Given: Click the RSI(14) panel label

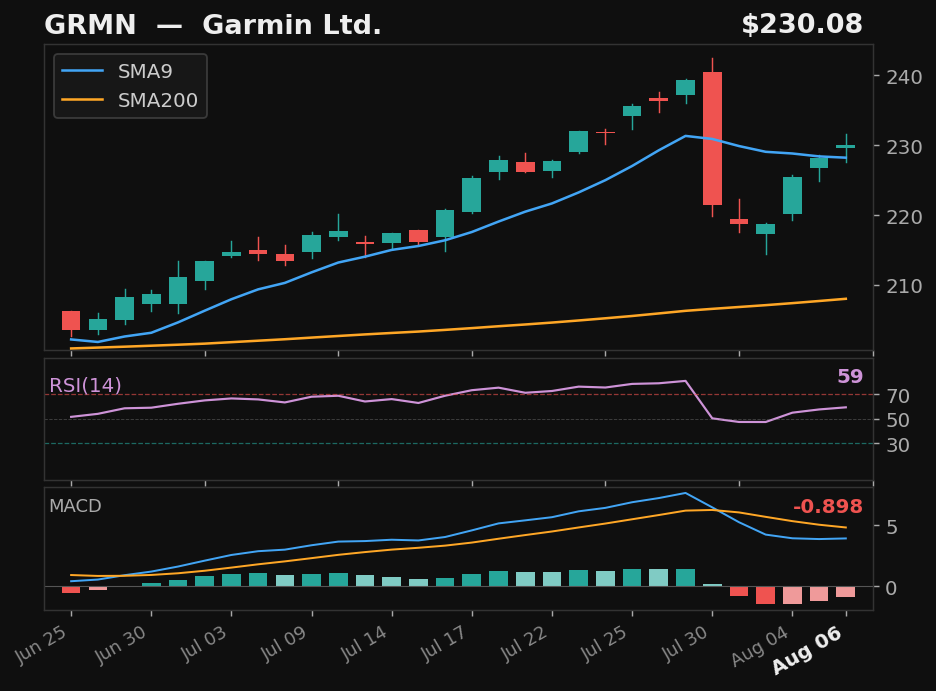Looking at the screenshot, I should 85,385.
